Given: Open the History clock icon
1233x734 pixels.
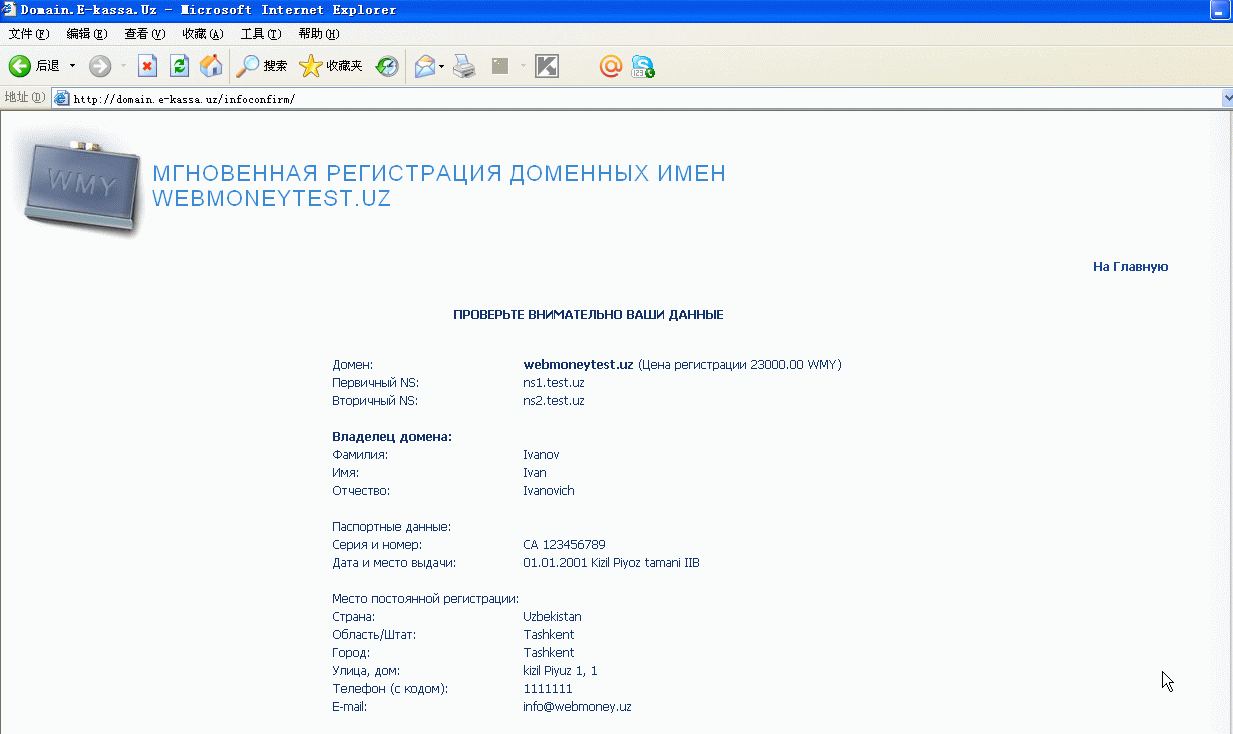Looking at the screenshot, I should [387, 66].
